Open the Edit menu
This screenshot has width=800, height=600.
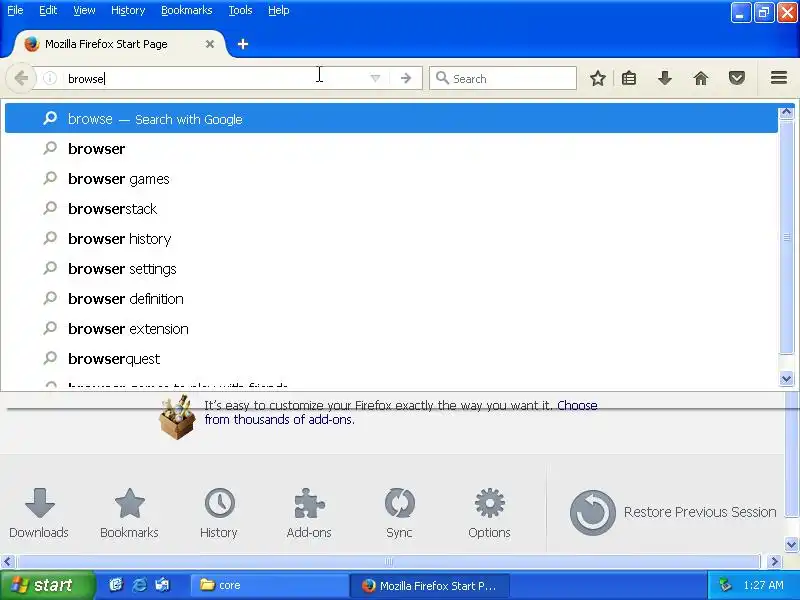click(x=48, y=10)
